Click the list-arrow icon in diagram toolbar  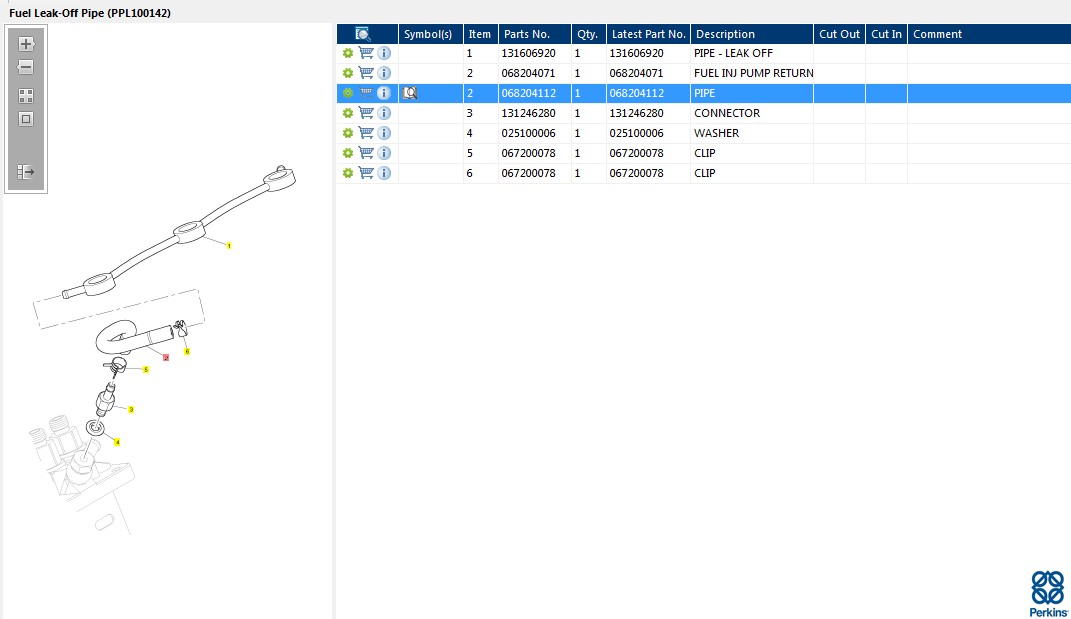coord(26,171)
